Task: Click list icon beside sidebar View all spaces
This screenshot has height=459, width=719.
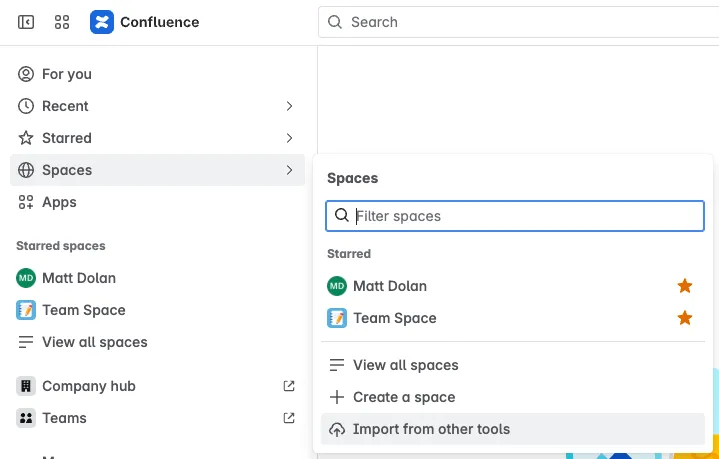Action: [x=26, y=342]
